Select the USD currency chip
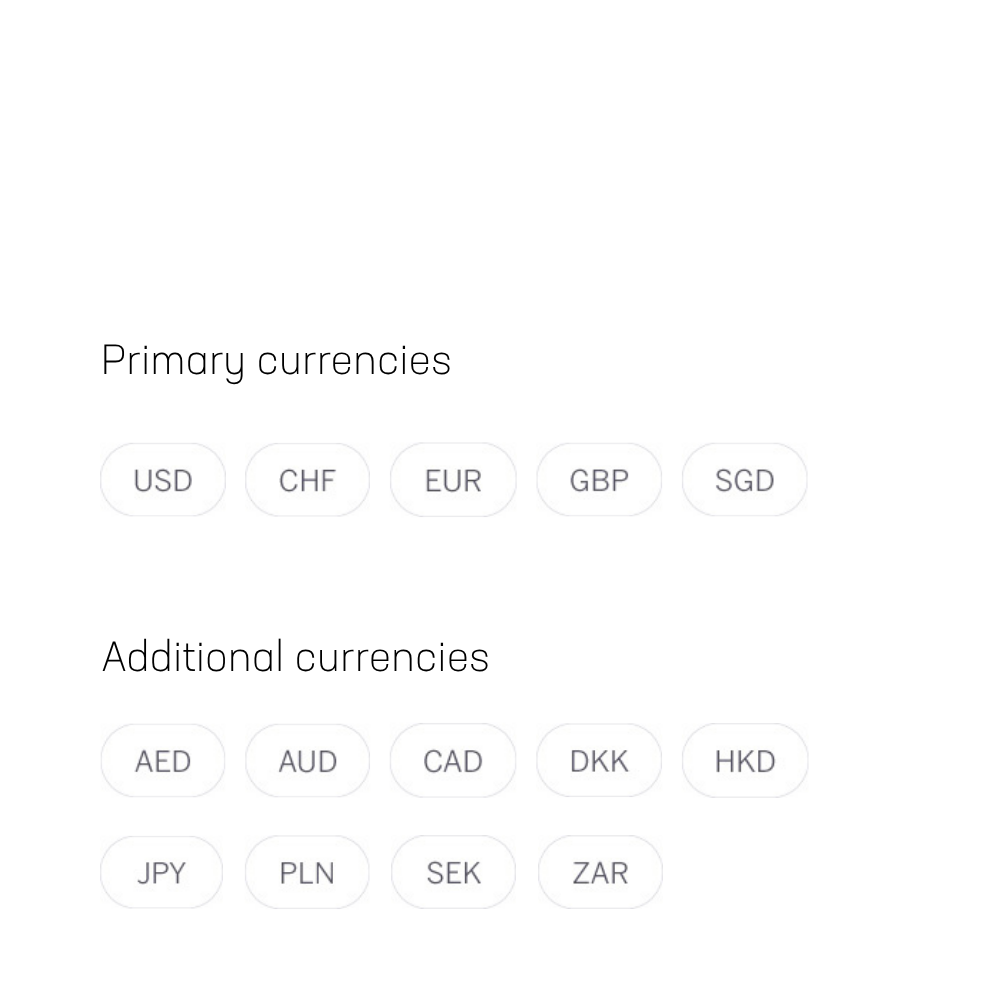The height and width of the screenshot is (1000, 1000). coord(163,480)
